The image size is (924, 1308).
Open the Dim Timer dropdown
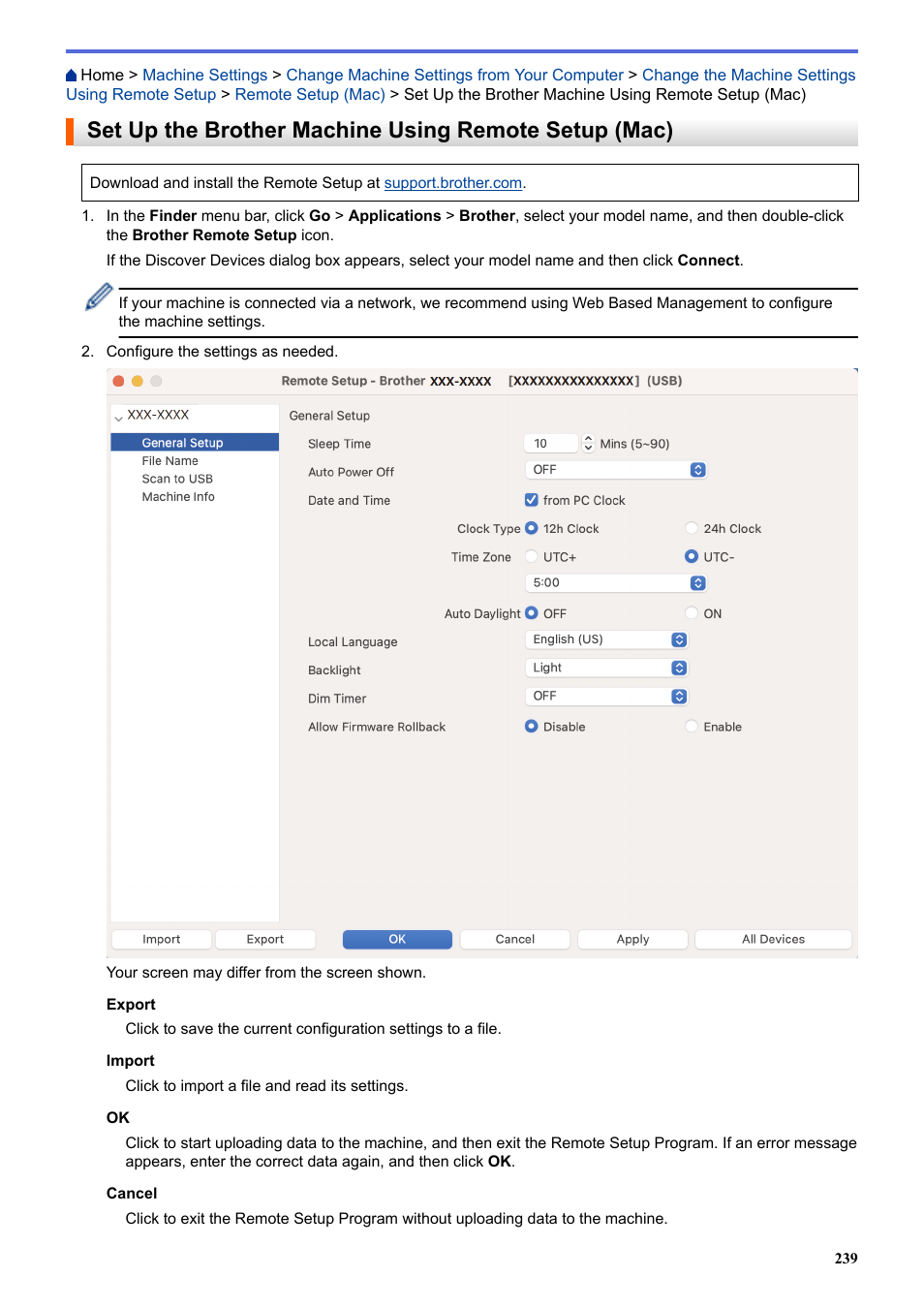[x=606, y=697]
